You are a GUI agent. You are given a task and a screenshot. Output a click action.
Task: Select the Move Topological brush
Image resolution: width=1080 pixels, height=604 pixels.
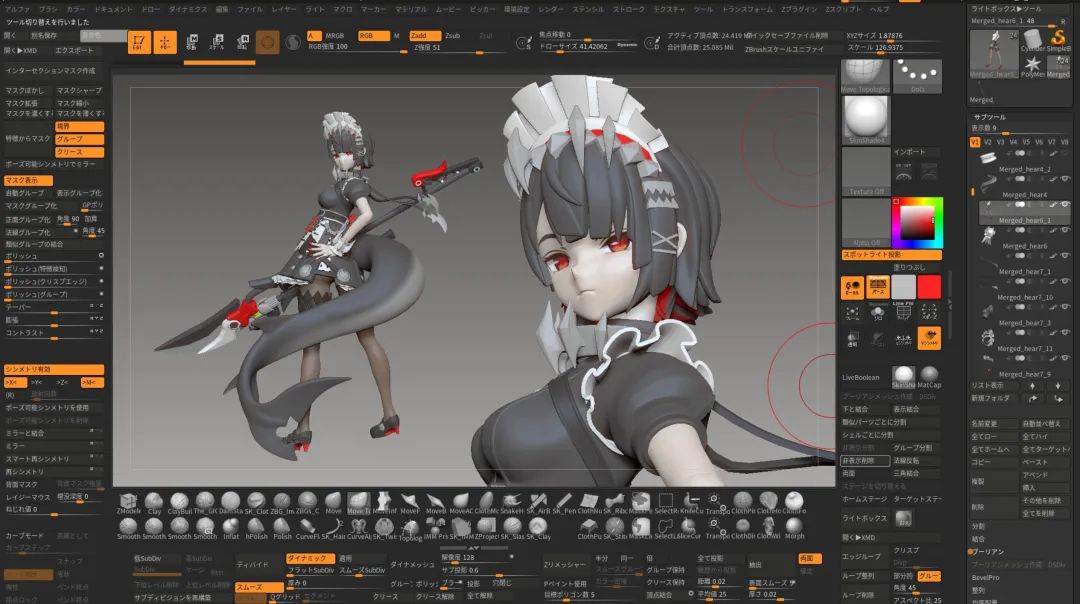point(359,504)
